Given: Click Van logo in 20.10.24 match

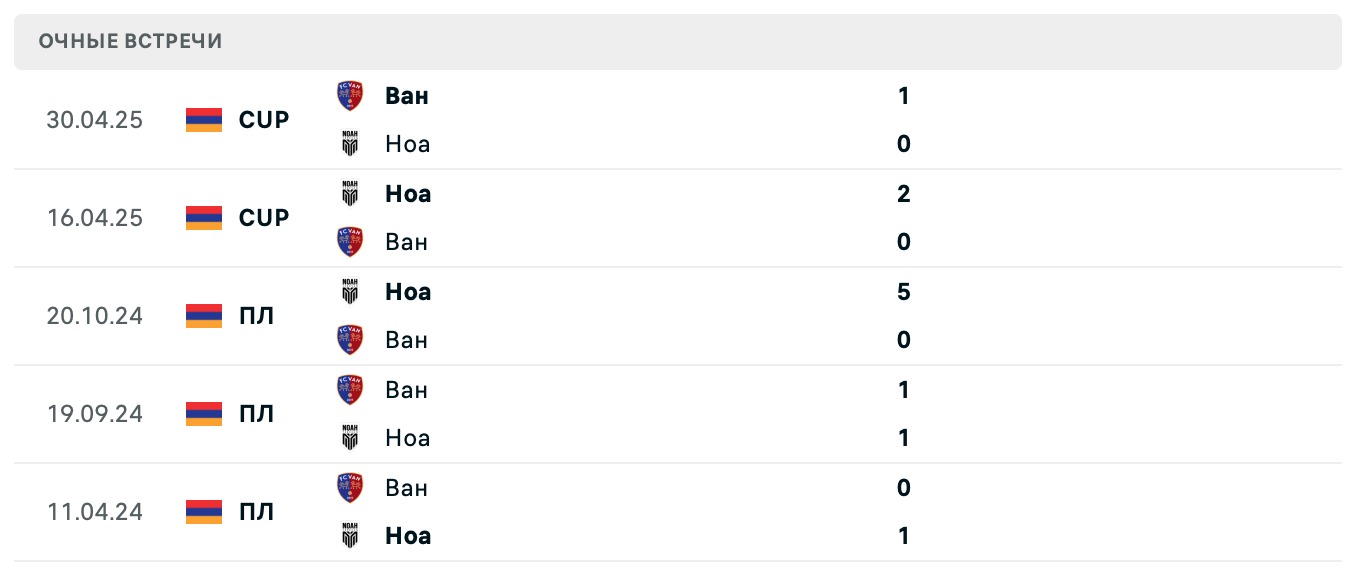Looking at the screenshot, I should point(350,340).
